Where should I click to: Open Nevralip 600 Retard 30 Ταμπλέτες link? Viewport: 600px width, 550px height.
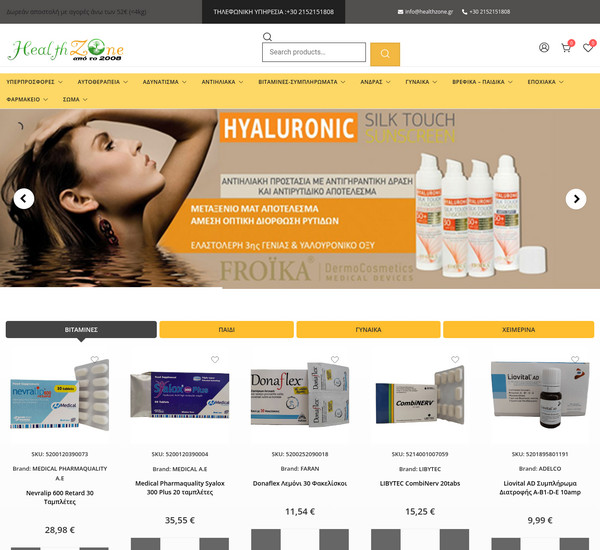(x=60, y=497)
